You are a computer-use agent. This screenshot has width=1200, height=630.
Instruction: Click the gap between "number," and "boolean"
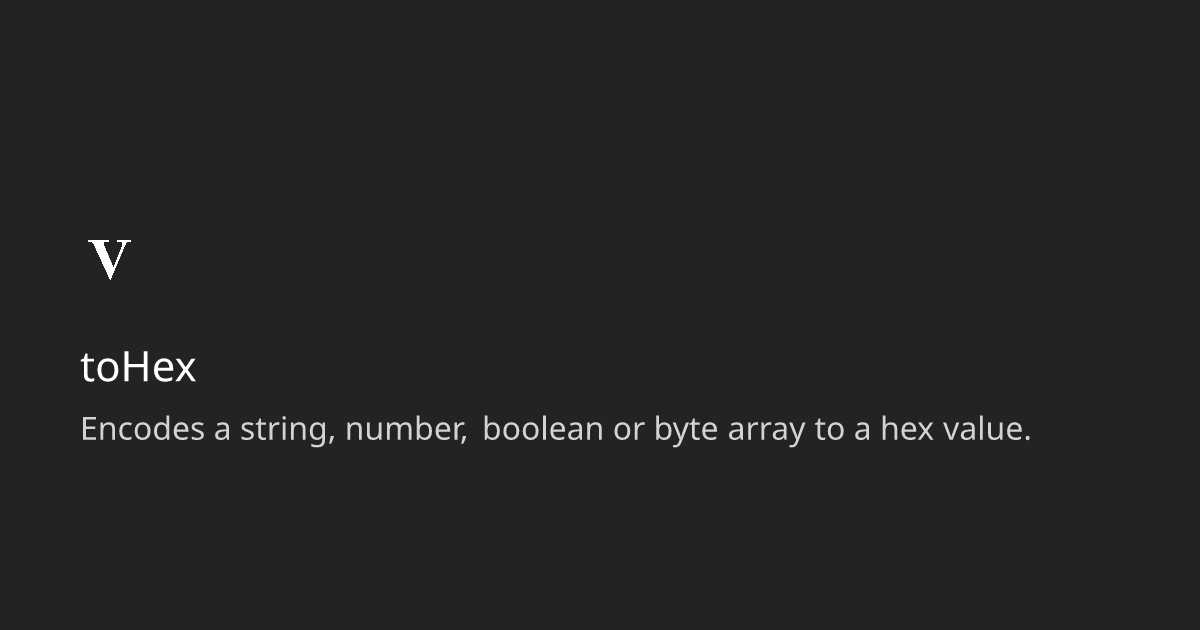click(x=475, y=430)
